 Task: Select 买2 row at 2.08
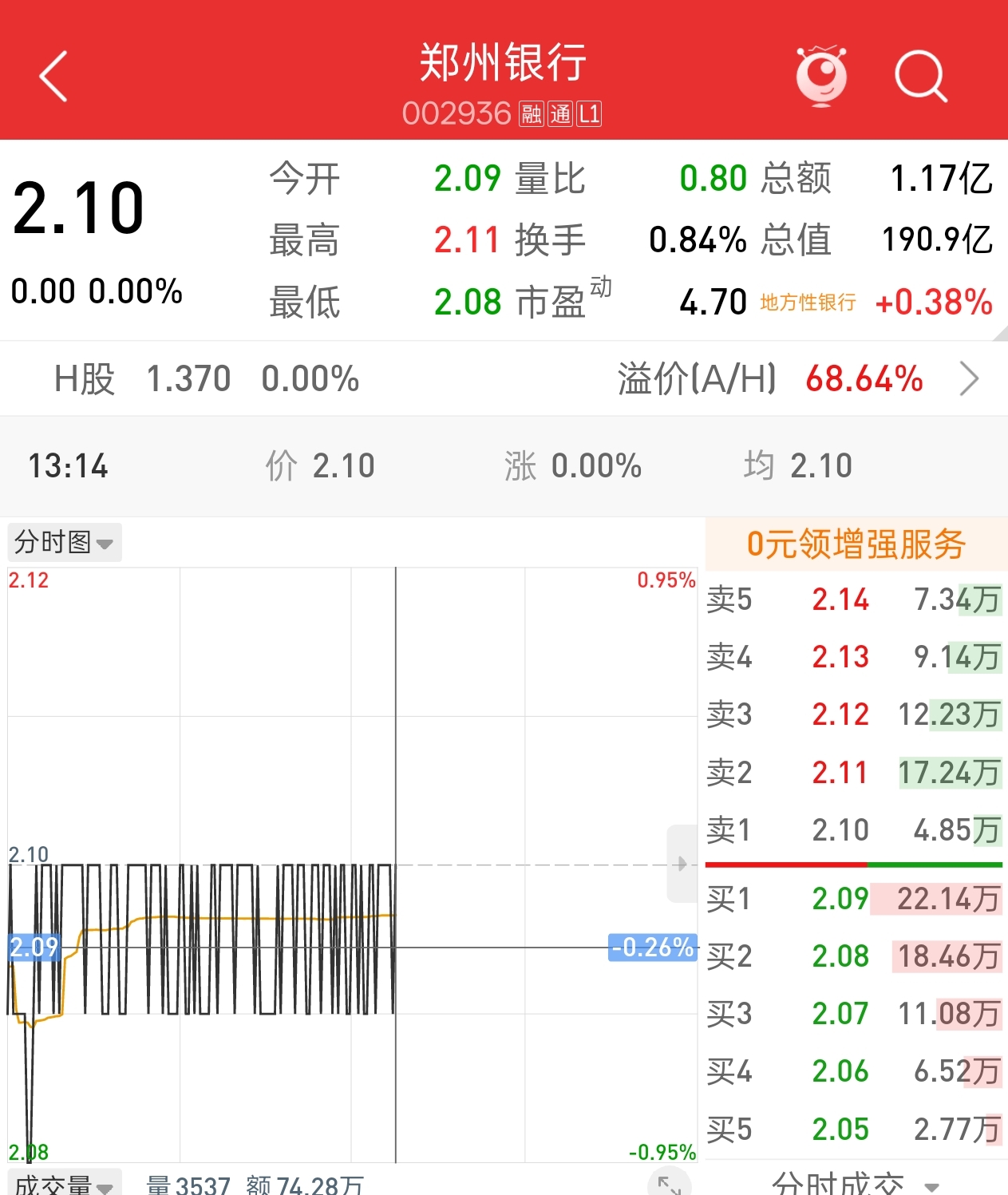tap(855, 956)
